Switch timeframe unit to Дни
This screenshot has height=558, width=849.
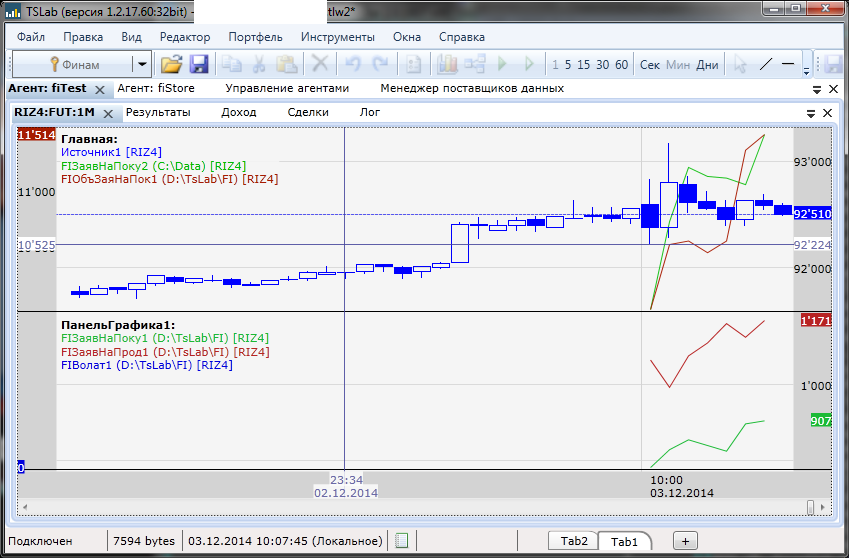[707, 65]
